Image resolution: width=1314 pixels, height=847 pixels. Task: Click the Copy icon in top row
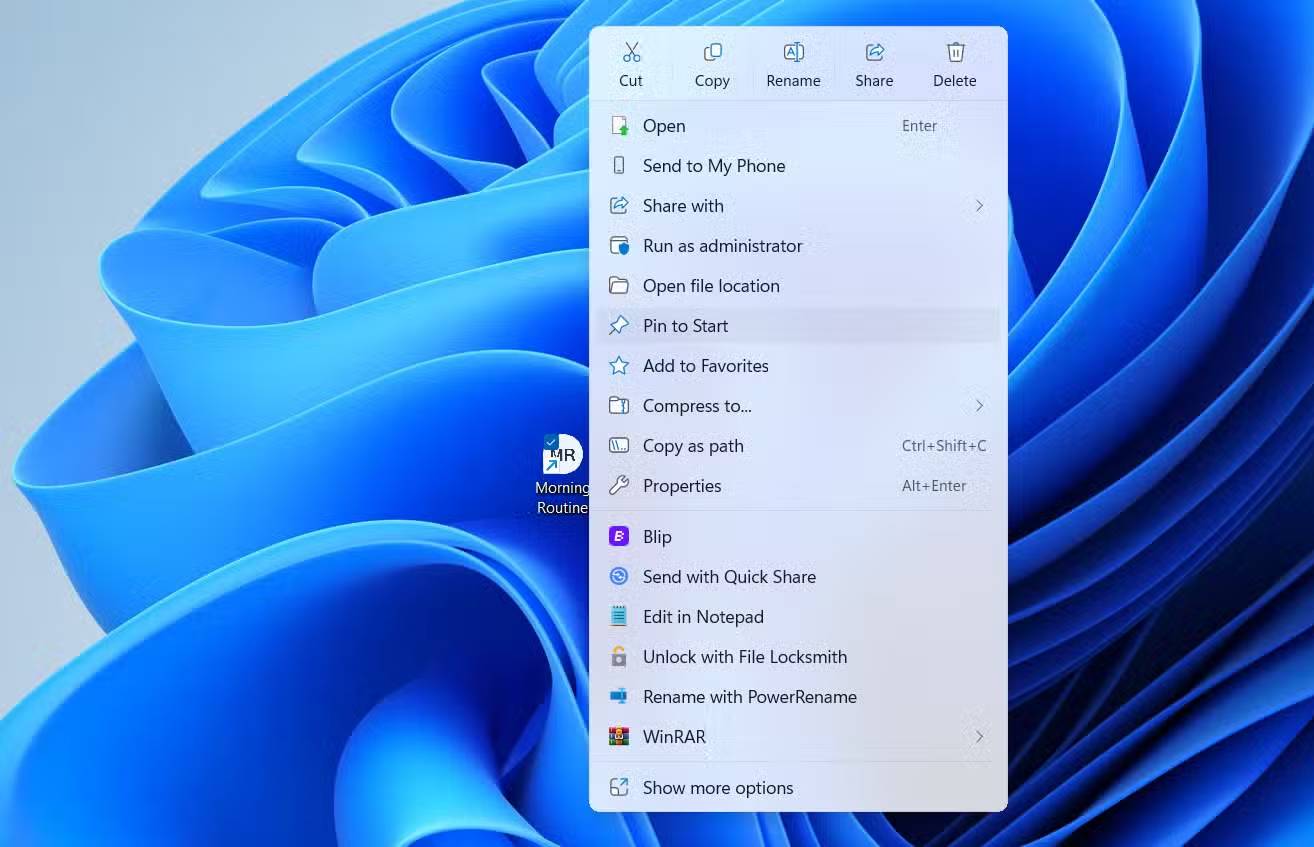pyautogui.click(x=712, y=53)
